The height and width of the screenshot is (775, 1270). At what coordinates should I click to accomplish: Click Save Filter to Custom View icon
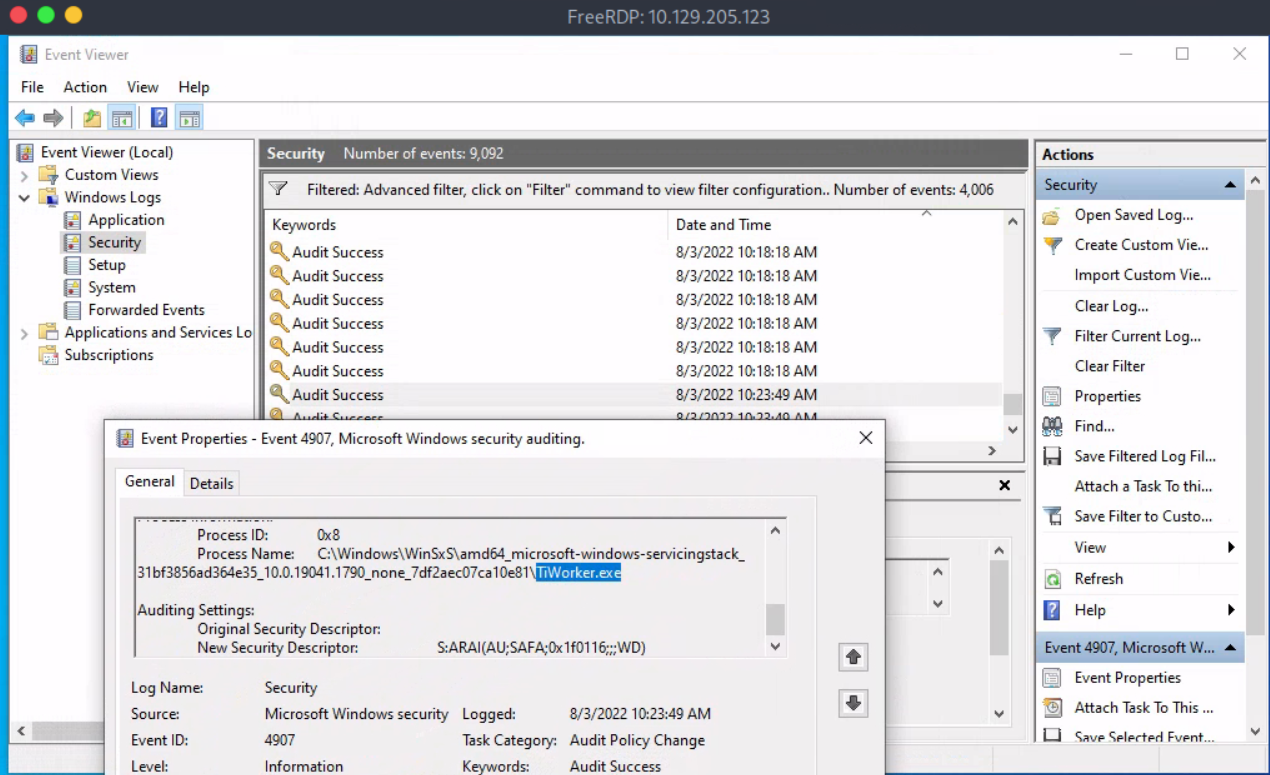[1052, 516]
